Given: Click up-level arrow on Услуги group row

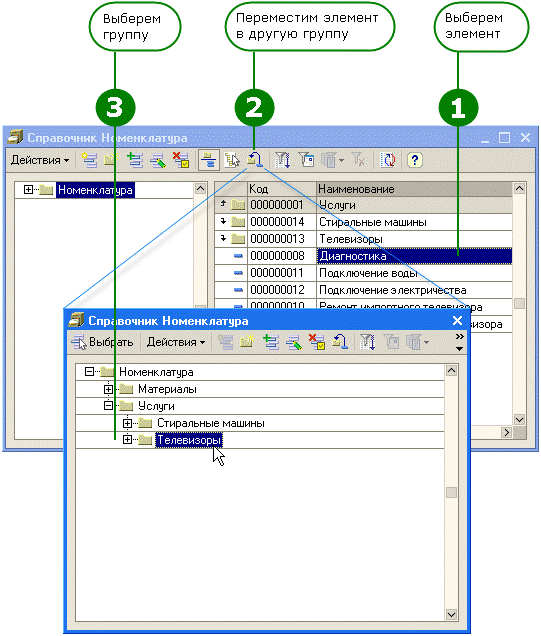Looking at the screenshot, I should [x=223, y=204].
